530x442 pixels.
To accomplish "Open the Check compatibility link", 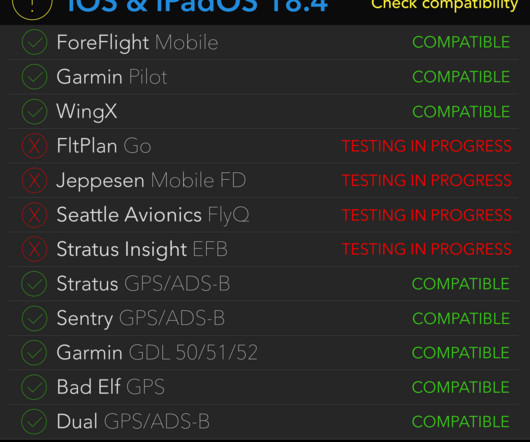I will [444, 5].
